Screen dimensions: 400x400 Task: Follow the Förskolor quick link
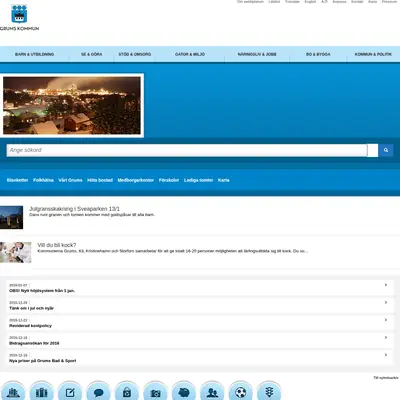[x=169, y=180]
